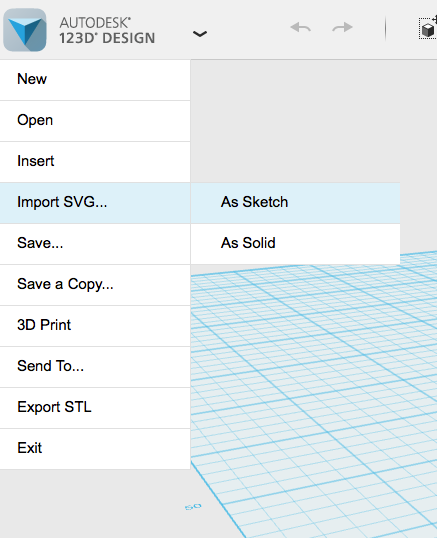
Task: Choose Open from the menu
Action: 95,121
